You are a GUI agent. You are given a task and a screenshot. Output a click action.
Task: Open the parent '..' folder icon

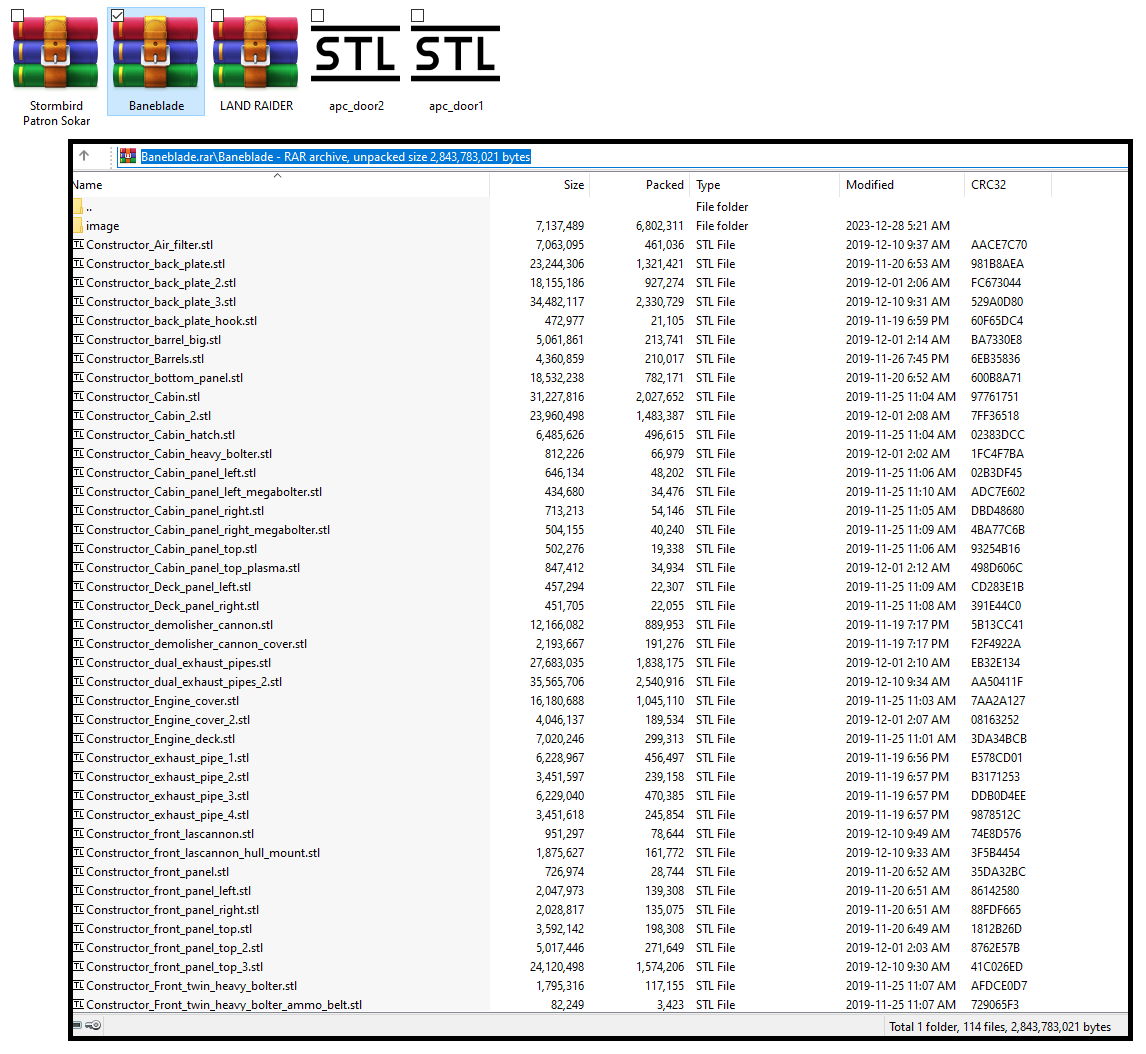coord(77,207)
